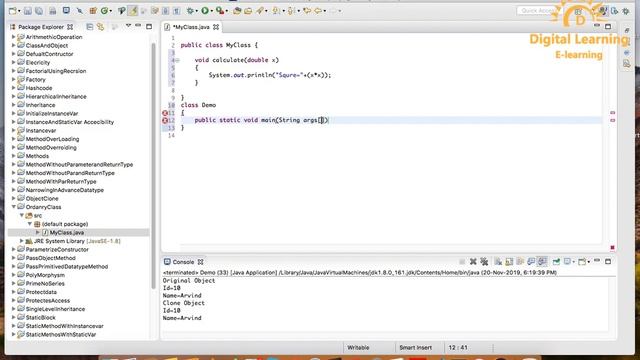The width and height of the screenshot is (640, 360).
Task: Click the New file wizard icon
Action: (13, 11)
